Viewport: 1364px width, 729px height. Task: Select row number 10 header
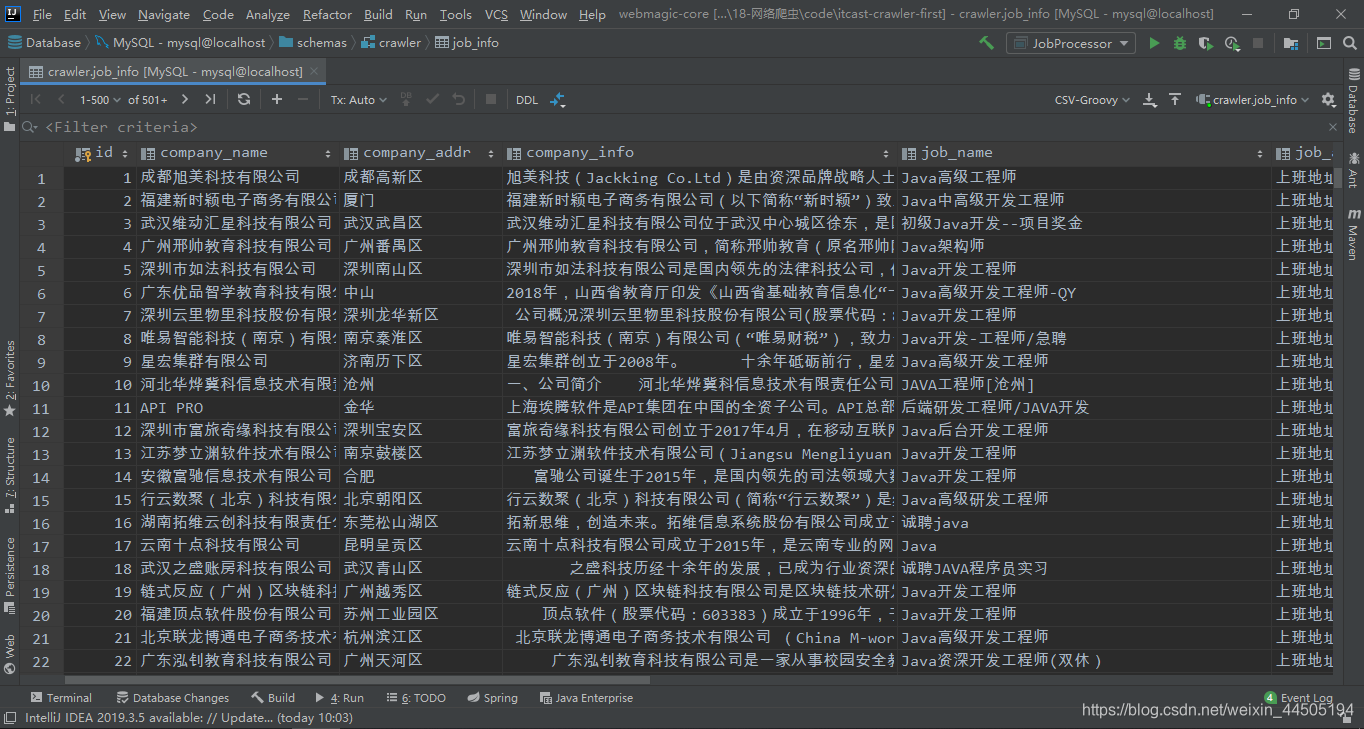(41, 384)
